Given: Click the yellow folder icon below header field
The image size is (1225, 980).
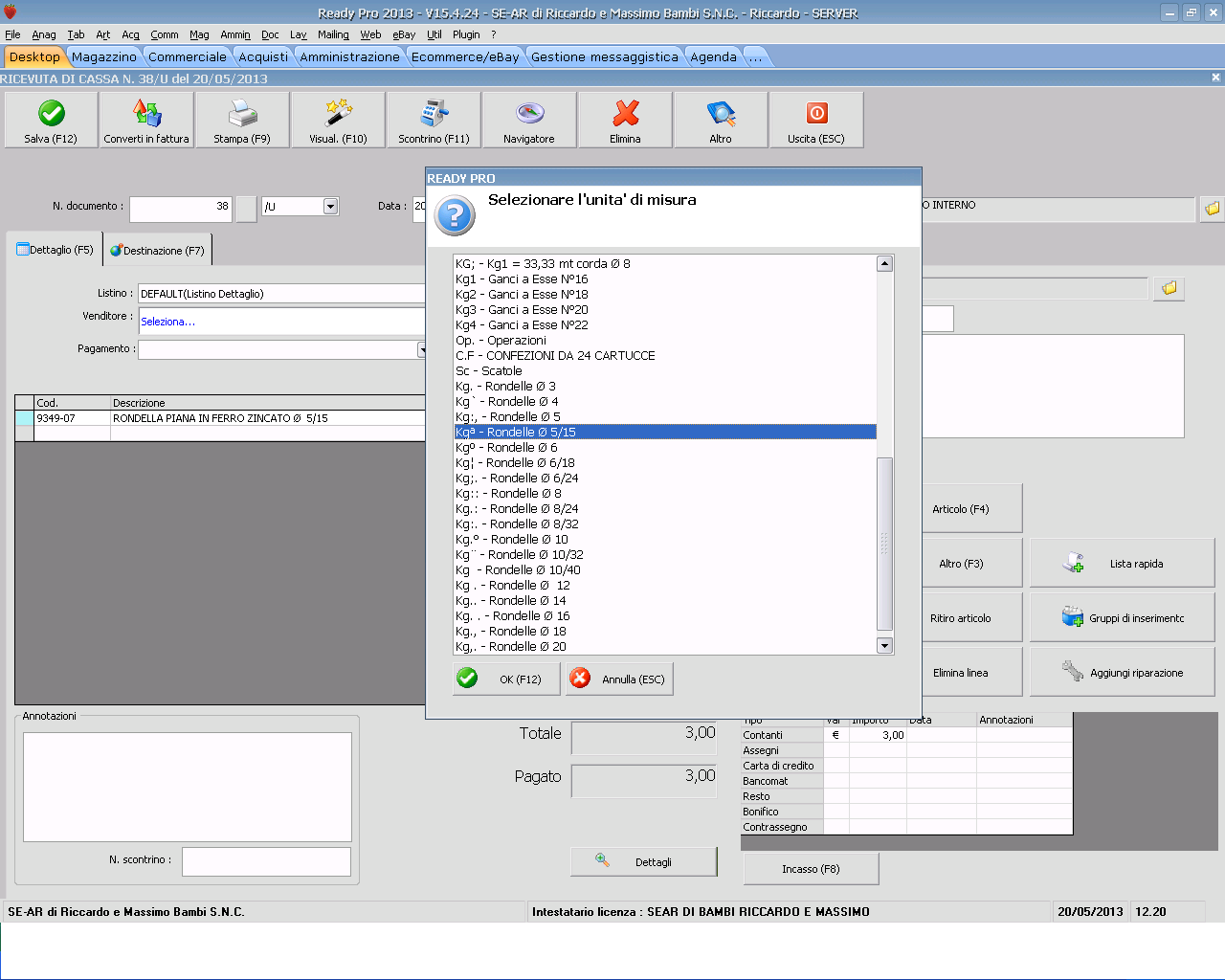Looking at the screenshot, I should pos(1169,288).
